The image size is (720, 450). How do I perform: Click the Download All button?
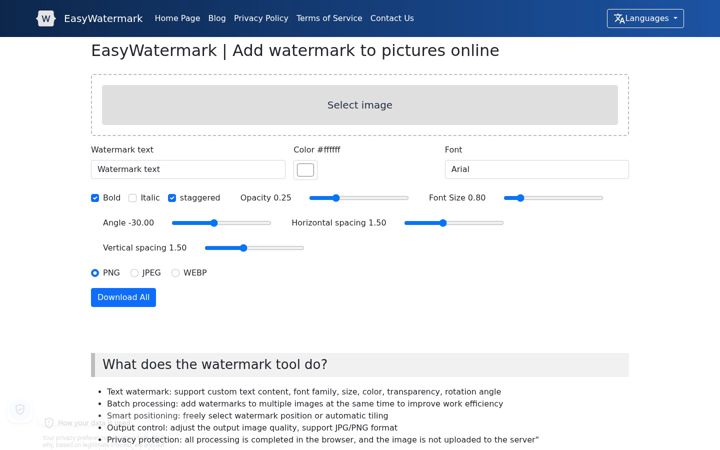point(124,298)
